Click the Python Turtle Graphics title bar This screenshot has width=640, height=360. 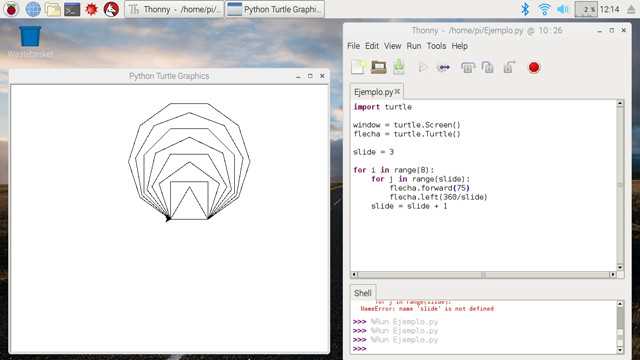tap(169, 76)
